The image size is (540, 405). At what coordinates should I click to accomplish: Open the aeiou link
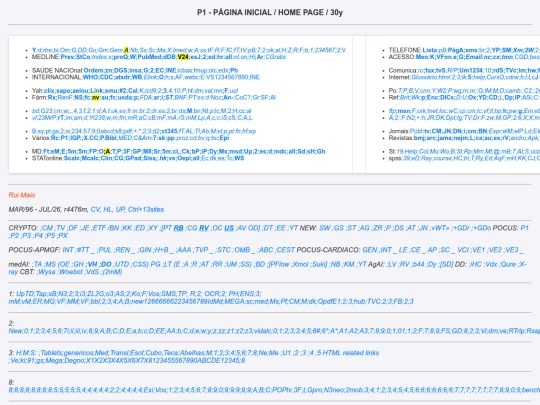click(80, 91)
